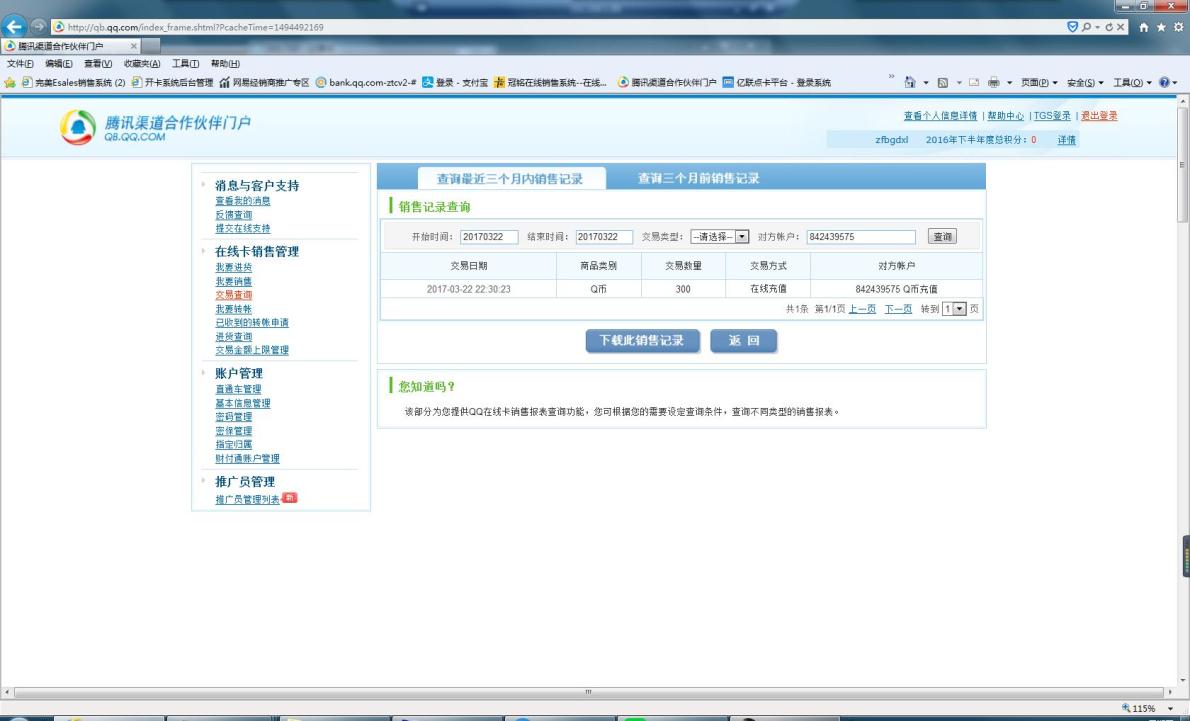Image resolution: width=1190 pixels, height=721 pixels.
Task: Open the IE settings gear icon
Action: coord(1179,27)
